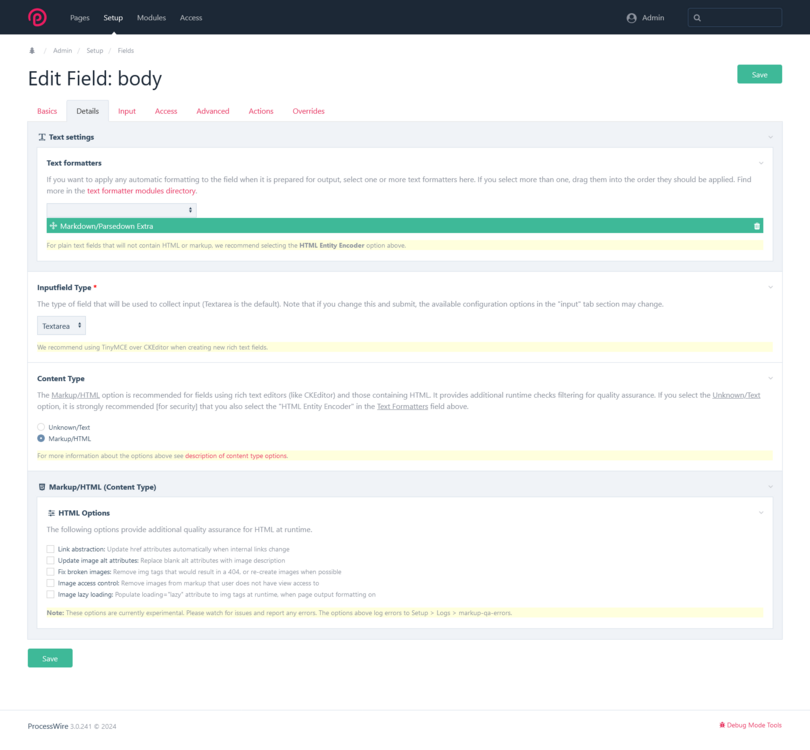This screenshot has height=750, width=810.
Task: Open the text formatter modules directory link
Action: 142,190
